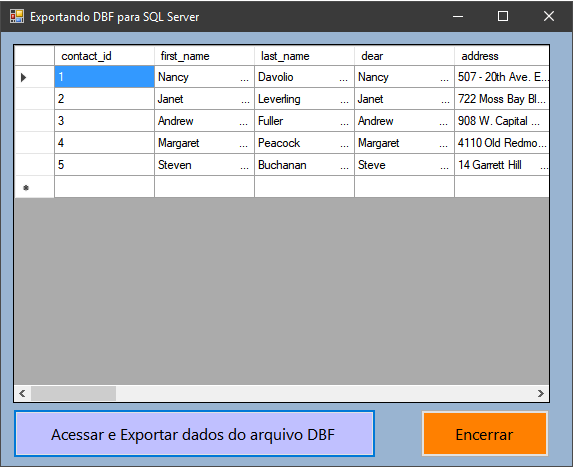This screenshot has width=573, height=468.
Task: Minimize the Exportando DBF window
Action: point(458,16)
